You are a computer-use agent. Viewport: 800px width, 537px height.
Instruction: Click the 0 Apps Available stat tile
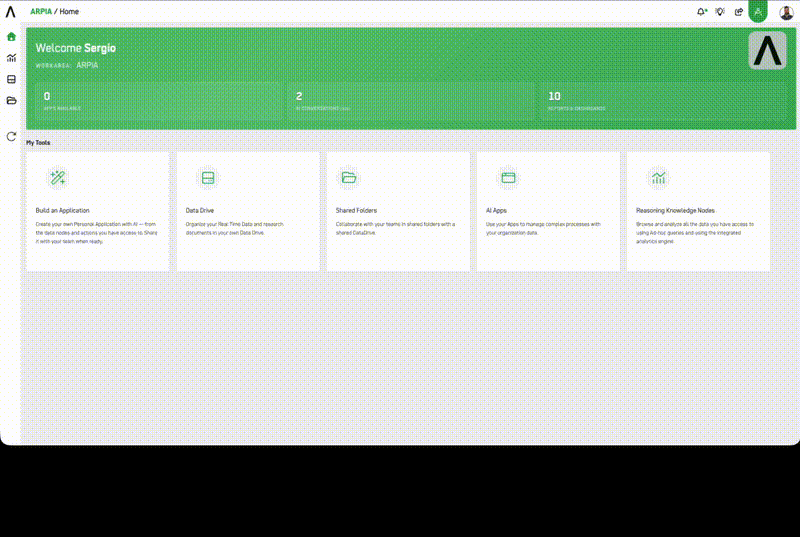[x=158, y=101]
